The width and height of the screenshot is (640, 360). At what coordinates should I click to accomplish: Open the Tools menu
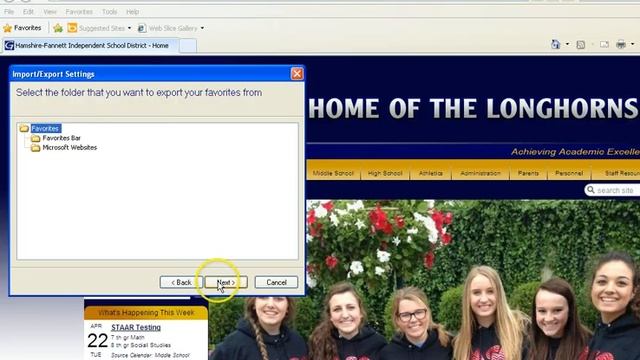[109, 12]
